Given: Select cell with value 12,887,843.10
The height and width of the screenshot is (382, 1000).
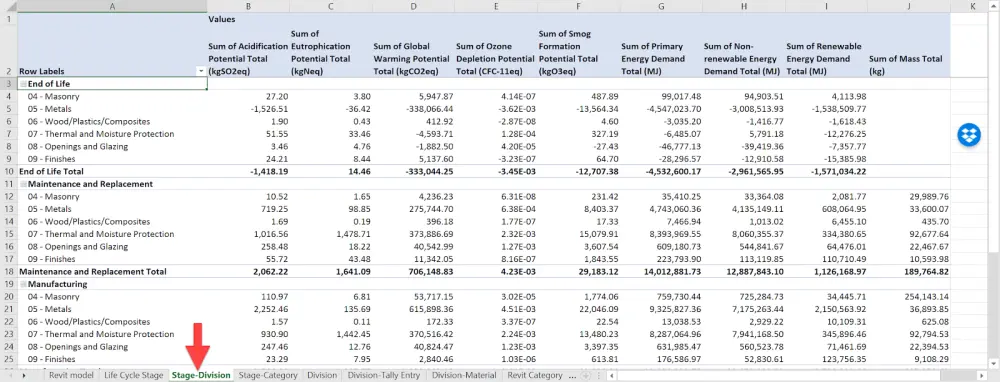Looking at the screenshot, I should pos(744,271).
